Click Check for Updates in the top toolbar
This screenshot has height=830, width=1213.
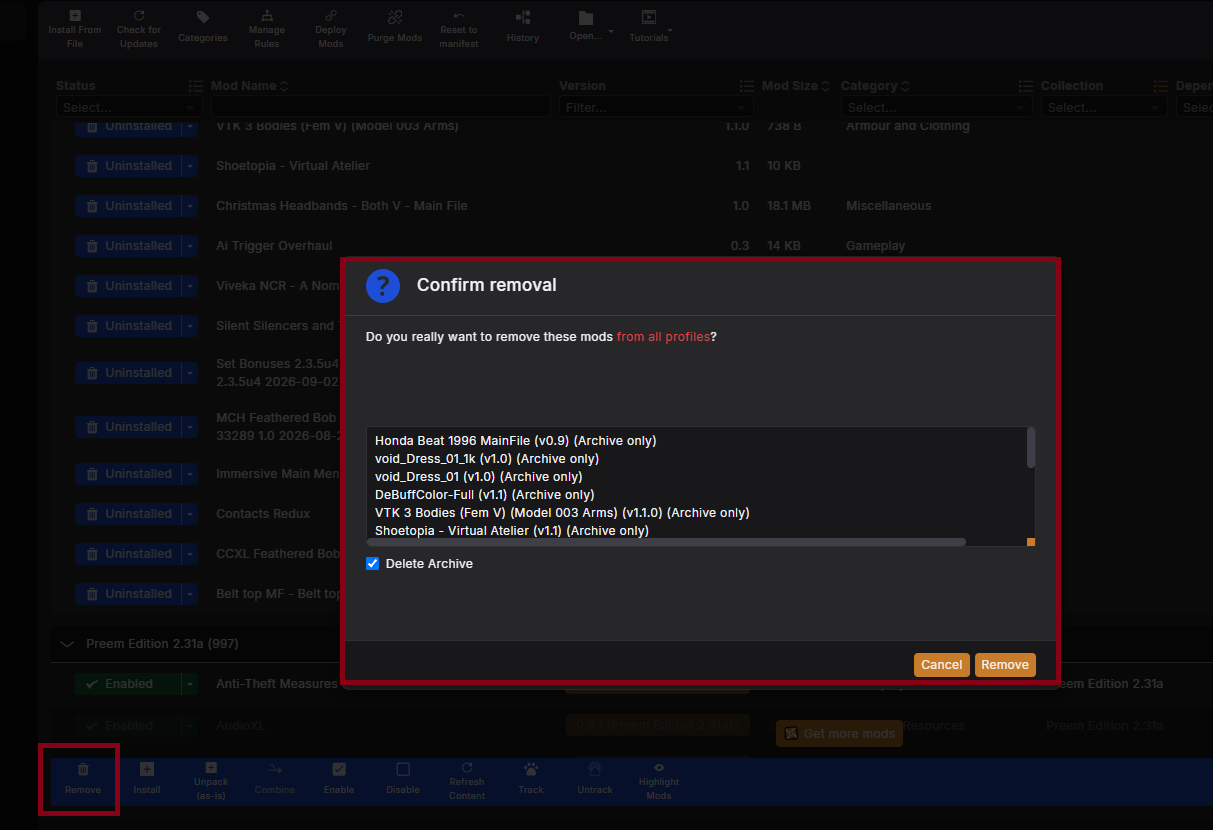click(x=138, y=29)
